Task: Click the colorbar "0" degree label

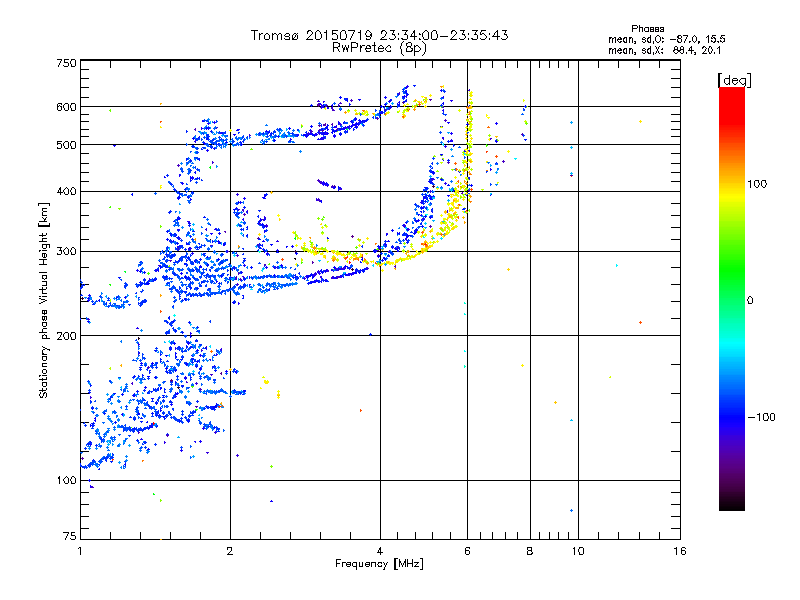Action: pos(750,300)
